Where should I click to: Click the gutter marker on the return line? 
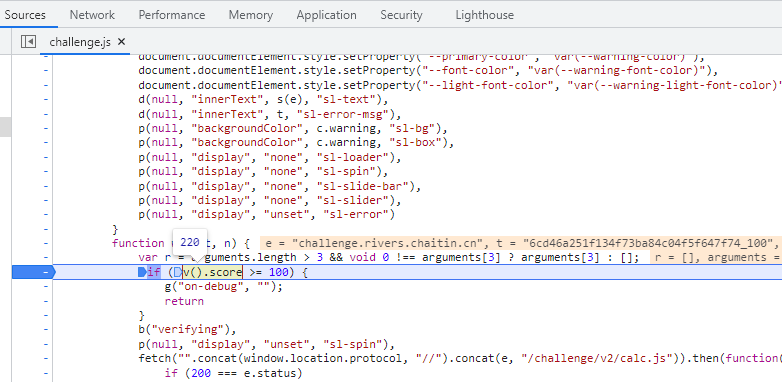pos(46,301)
